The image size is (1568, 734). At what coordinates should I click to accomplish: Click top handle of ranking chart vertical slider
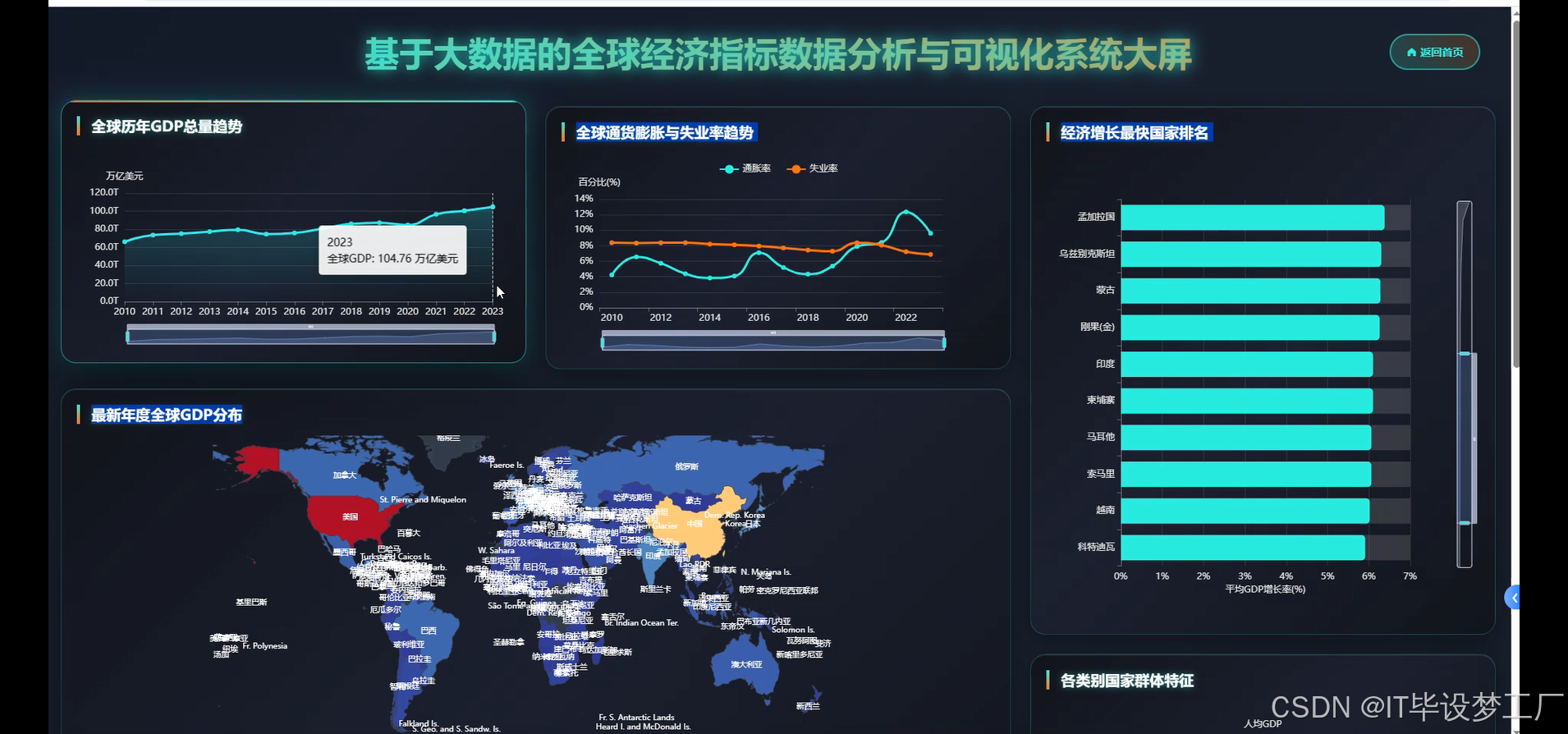coord(1465,354)
